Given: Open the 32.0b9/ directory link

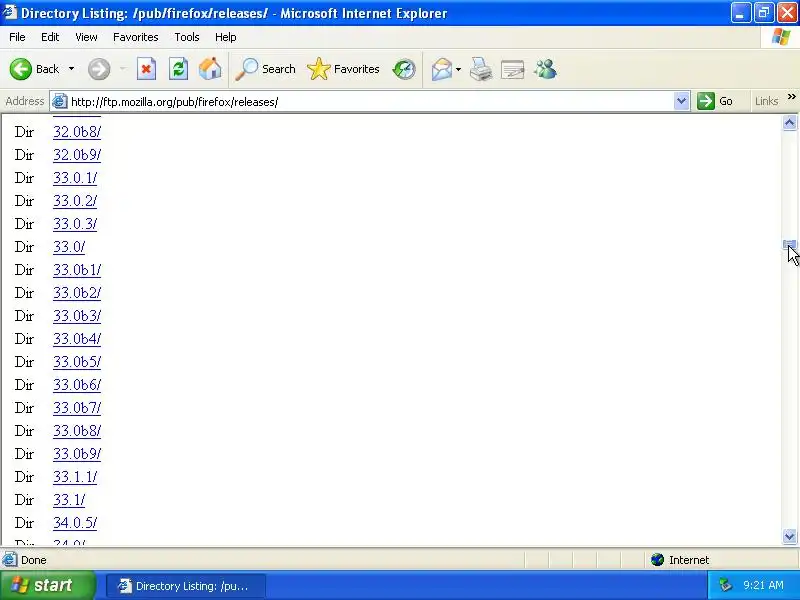Looking at the screenshot, I should [77, 155].
